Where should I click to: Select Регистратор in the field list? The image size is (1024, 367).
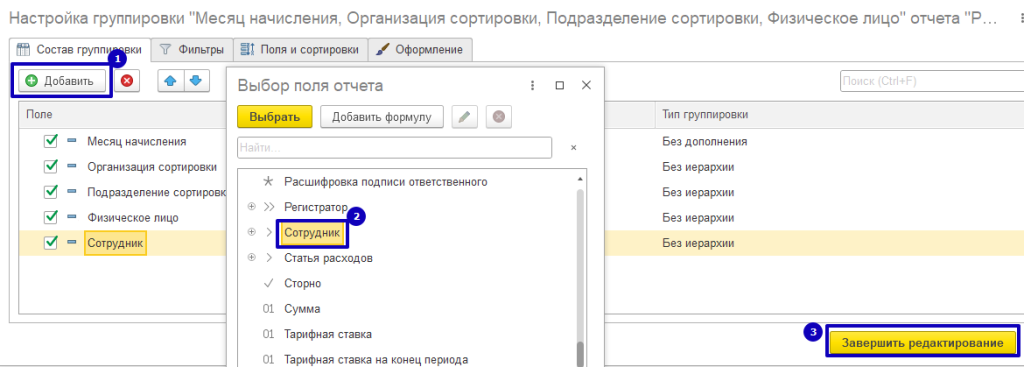[315, 207]
